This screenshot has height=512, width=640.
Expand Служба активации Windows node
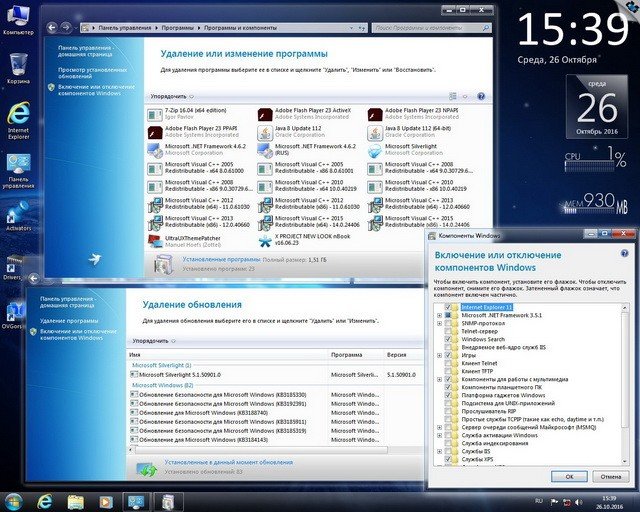(440, 435)
